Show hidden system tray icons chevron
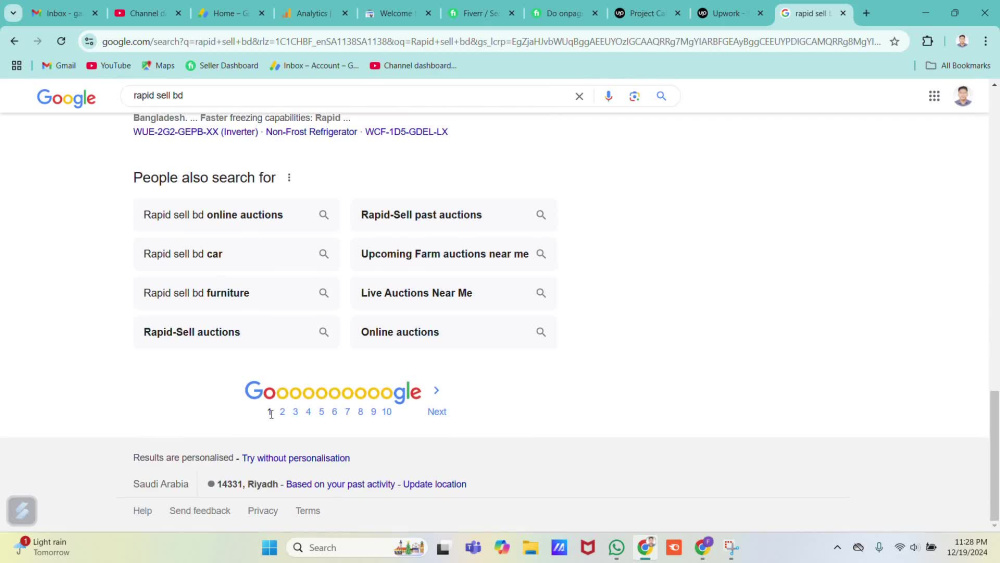The height and width of the screenshot is (563, 1000). pyautogui.click(x=837, y=548)
